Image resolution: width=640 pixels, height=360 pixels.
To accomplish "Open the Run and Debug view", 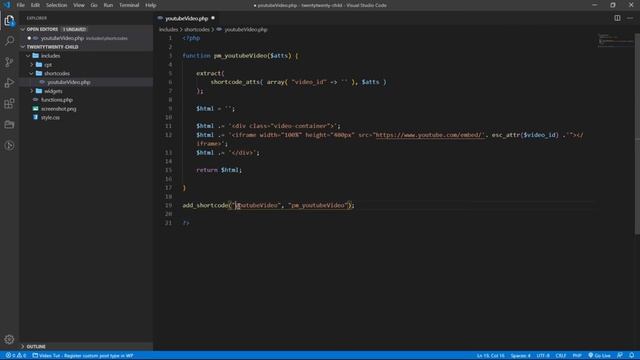I will tap(9, 82).
